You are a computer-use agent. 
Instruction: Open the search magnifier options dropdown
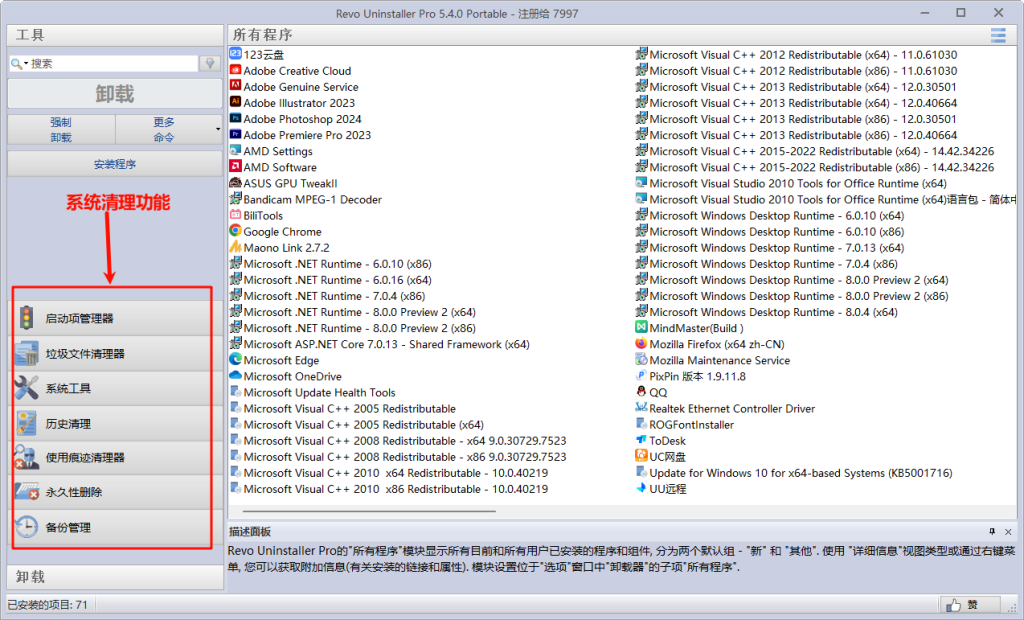(18, 63)
